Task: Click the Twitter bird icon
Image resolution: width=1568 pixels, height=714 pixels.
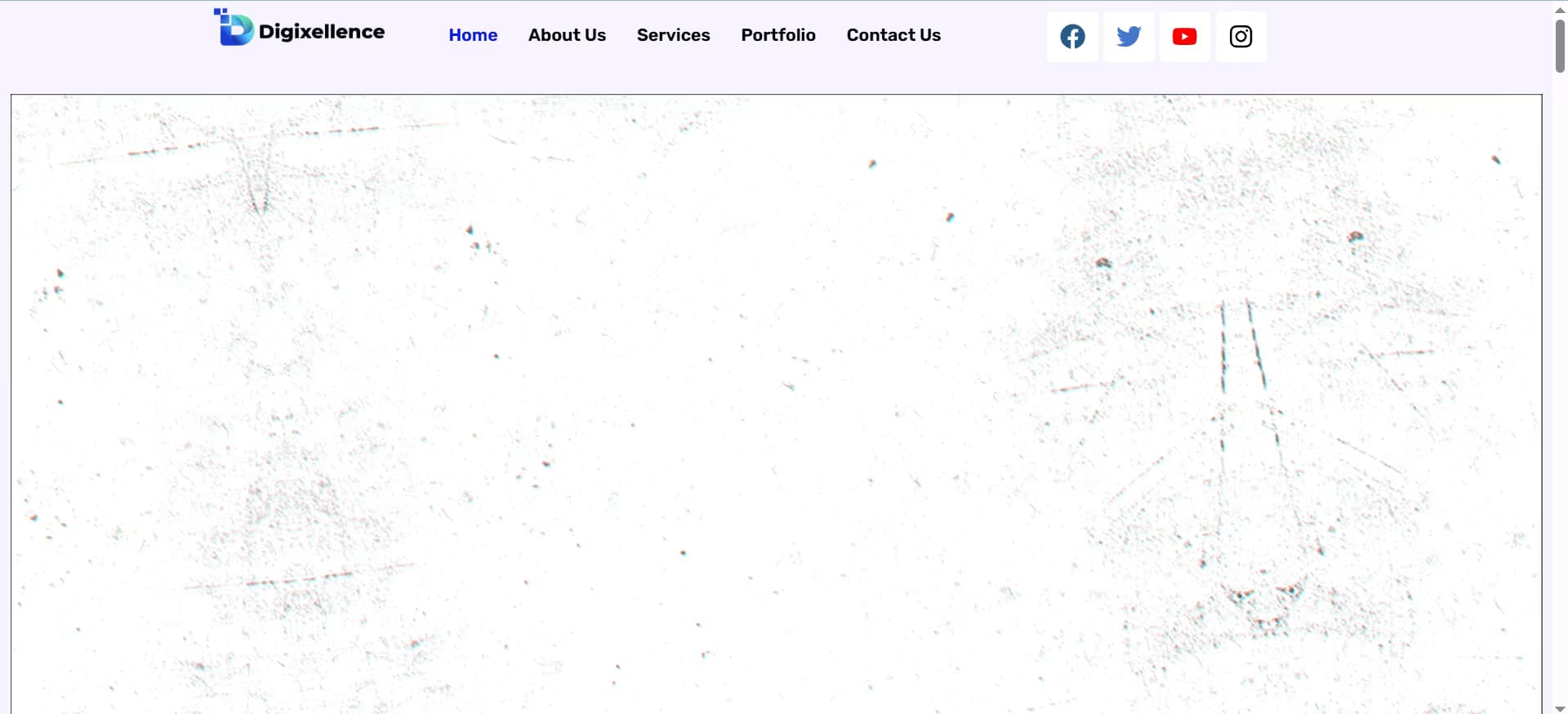Action: coord(1129,37)
